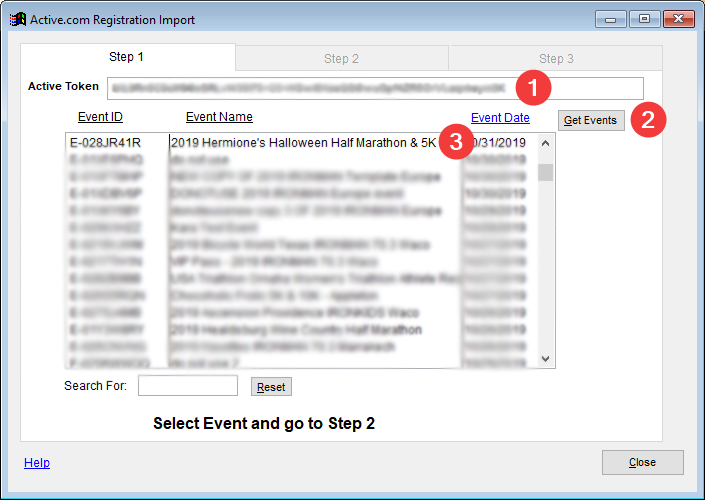Click the event list scrollbar thumb
705x500 pixels.
click(545, 172)
